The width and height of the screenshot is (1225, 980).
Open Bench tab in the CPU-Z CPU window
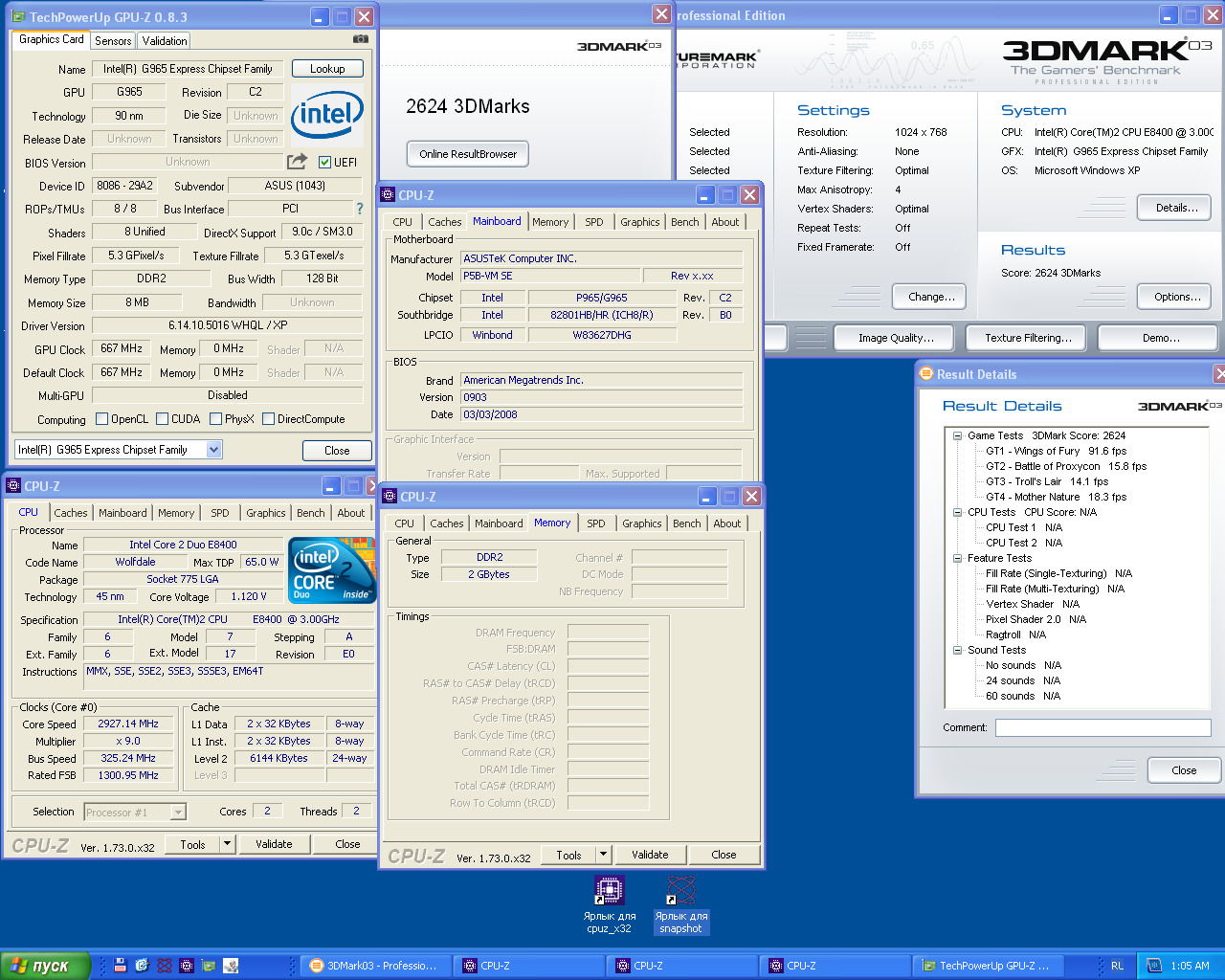coord(310,513)
